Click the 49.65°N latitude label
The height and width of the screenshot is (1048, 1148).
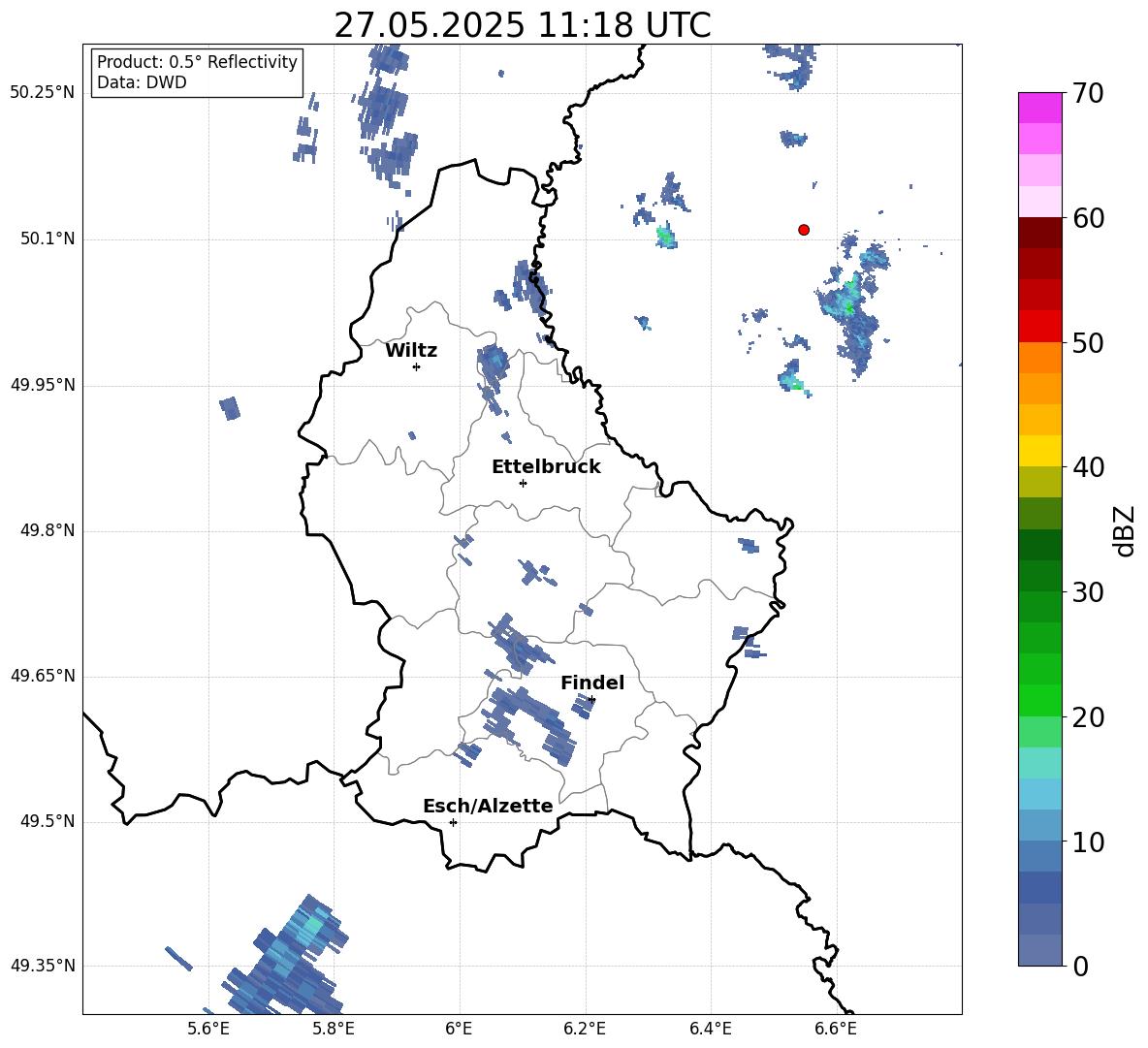coord(43,675)
